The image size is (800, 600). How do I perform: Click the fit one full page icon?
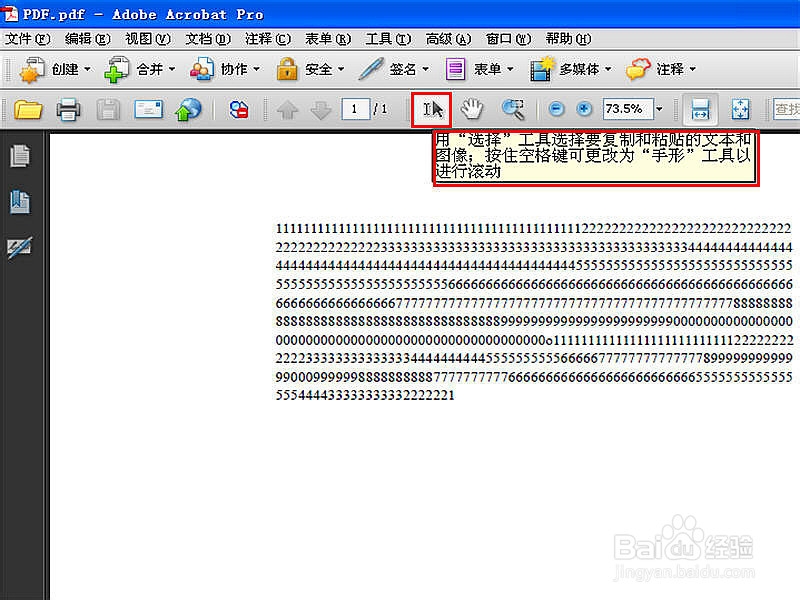[x=740, y=109]
